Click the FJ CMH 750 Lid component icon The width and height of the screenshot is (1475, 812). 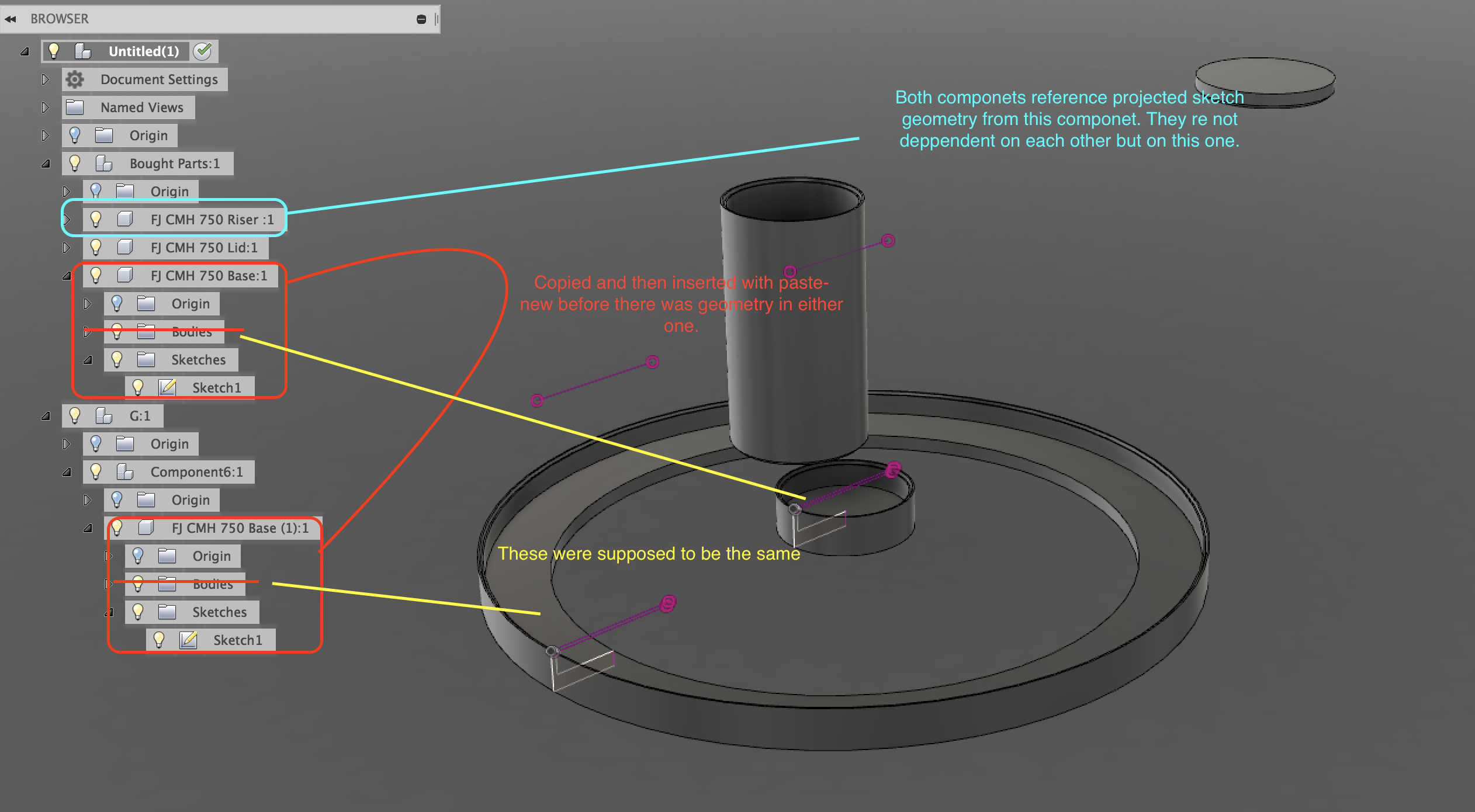click(125, 248)
